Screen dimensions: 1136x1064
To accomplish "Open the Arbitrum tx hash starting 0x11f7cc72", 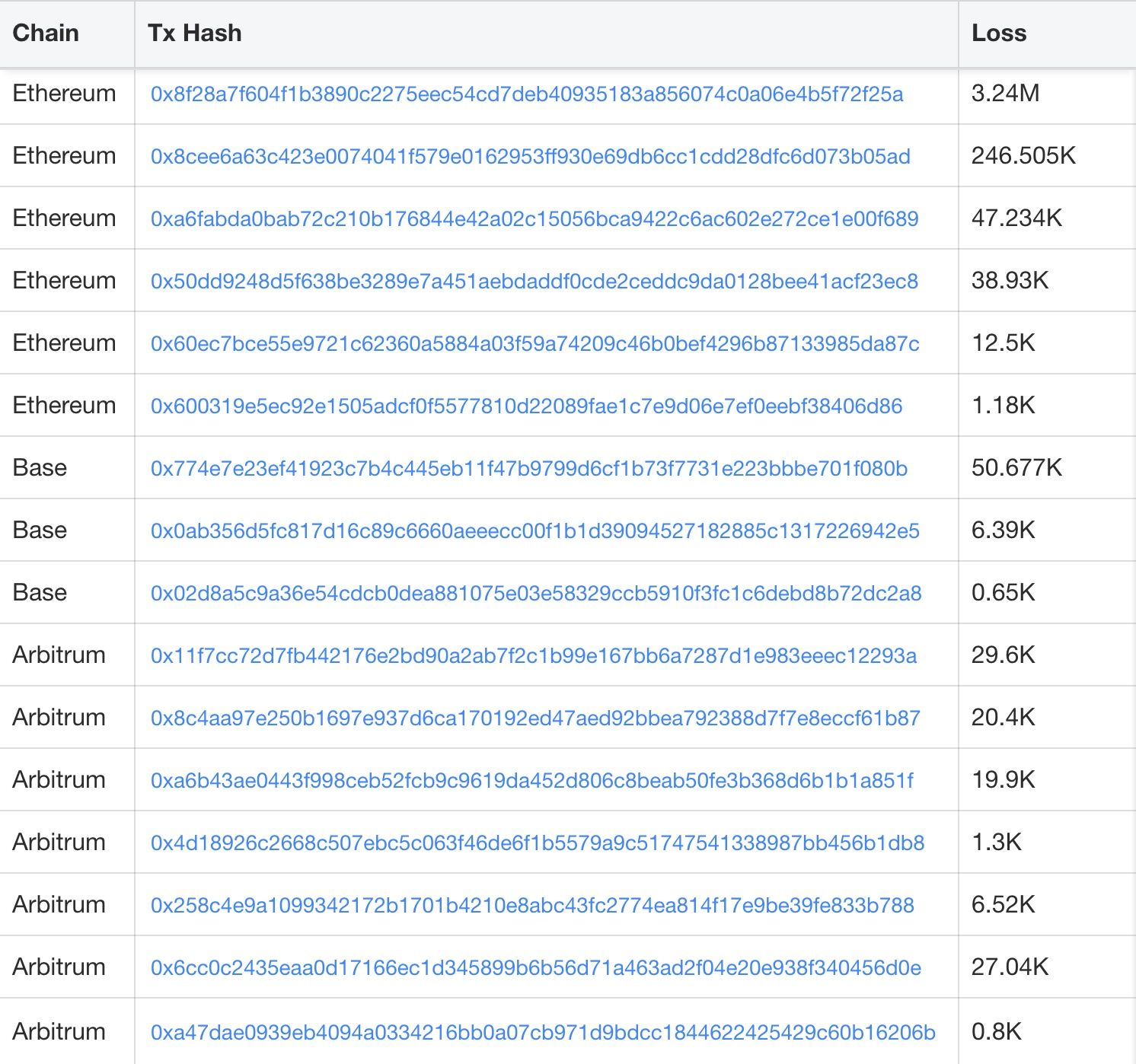I will click(533, 656).
